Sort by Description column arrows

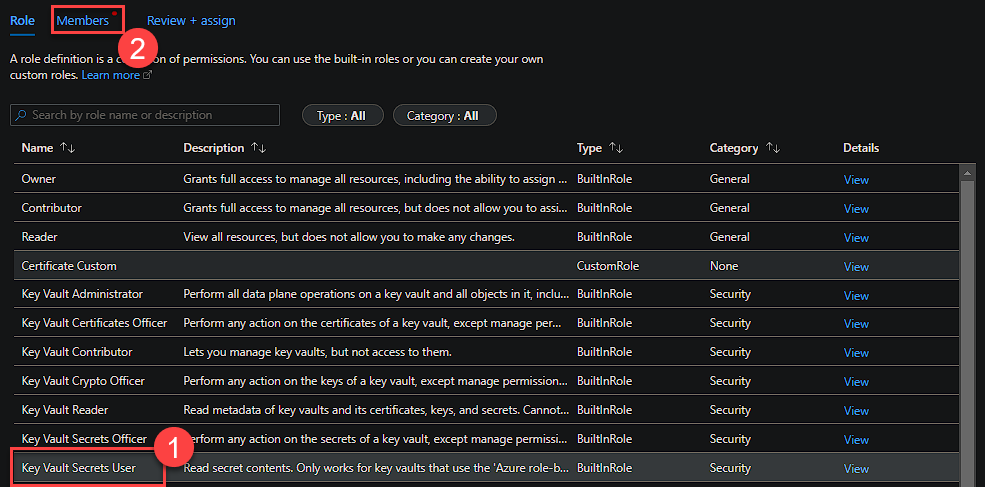coord(258,148)
